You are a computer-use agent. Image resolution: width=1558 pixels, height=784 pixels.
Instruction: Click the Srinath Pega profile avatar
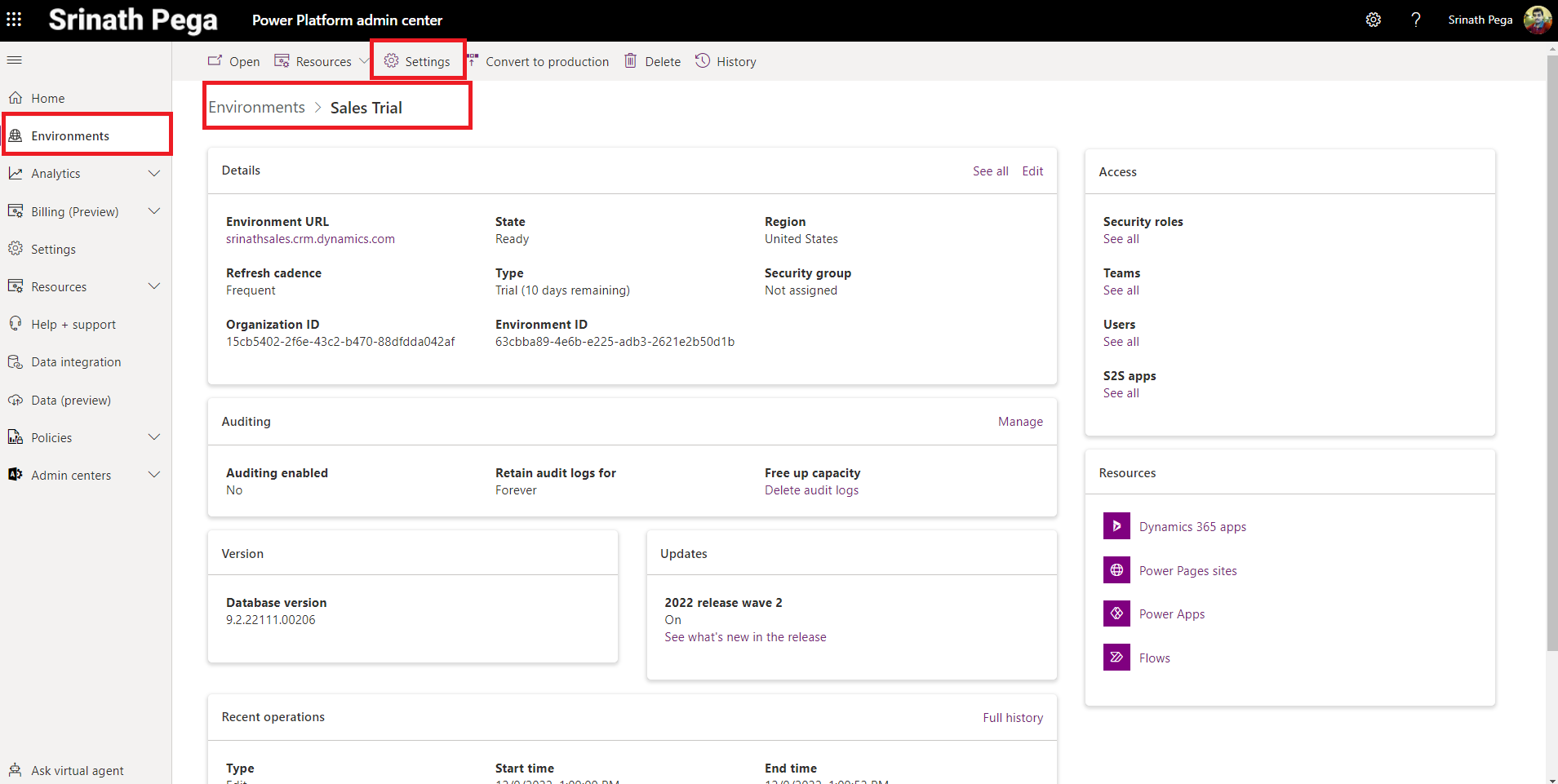tap(1537, 20)
